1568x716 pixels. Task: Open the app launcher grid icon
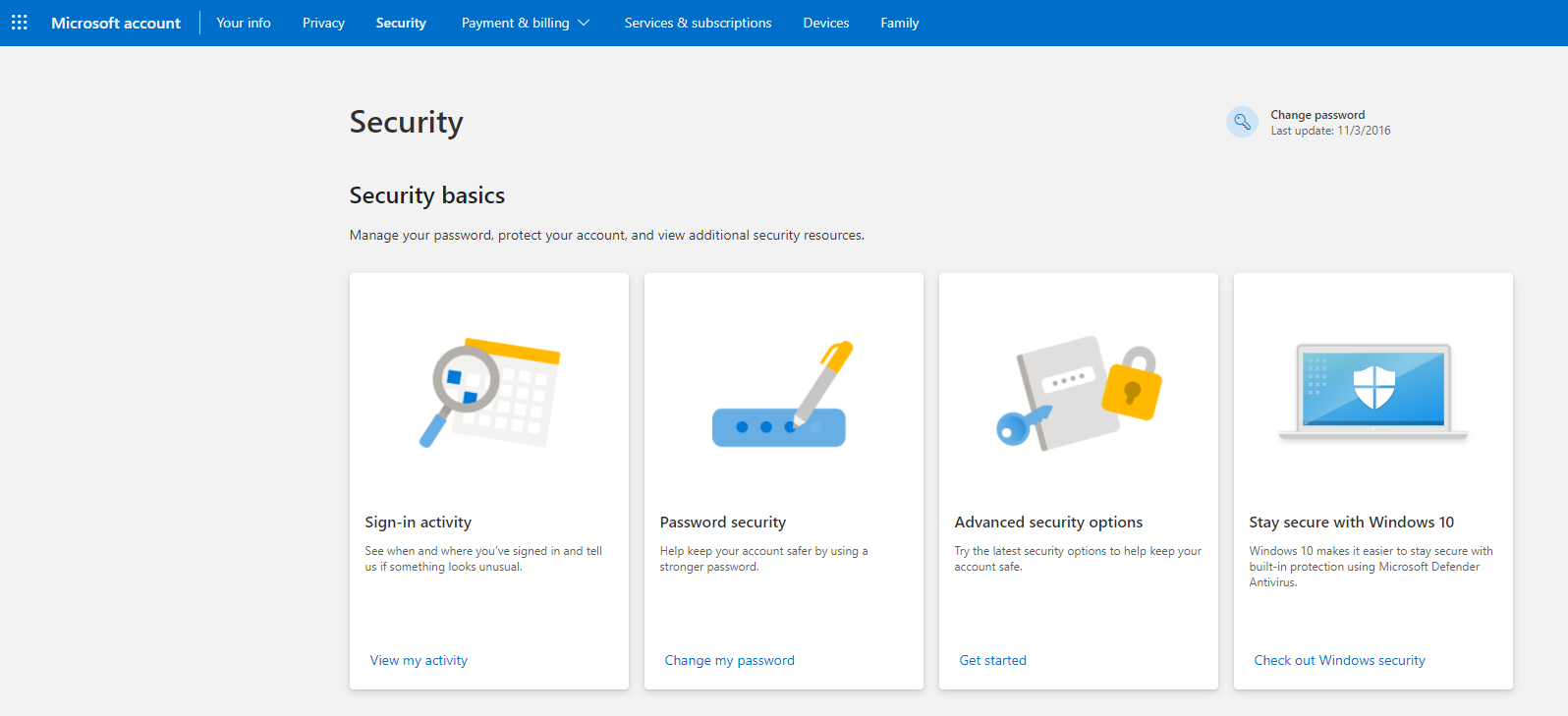[20, 23]
